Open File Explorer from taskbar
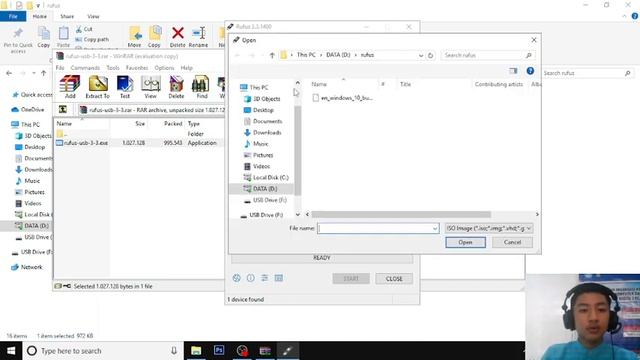Screen dimensions: 640x360 tap(196, 351)
